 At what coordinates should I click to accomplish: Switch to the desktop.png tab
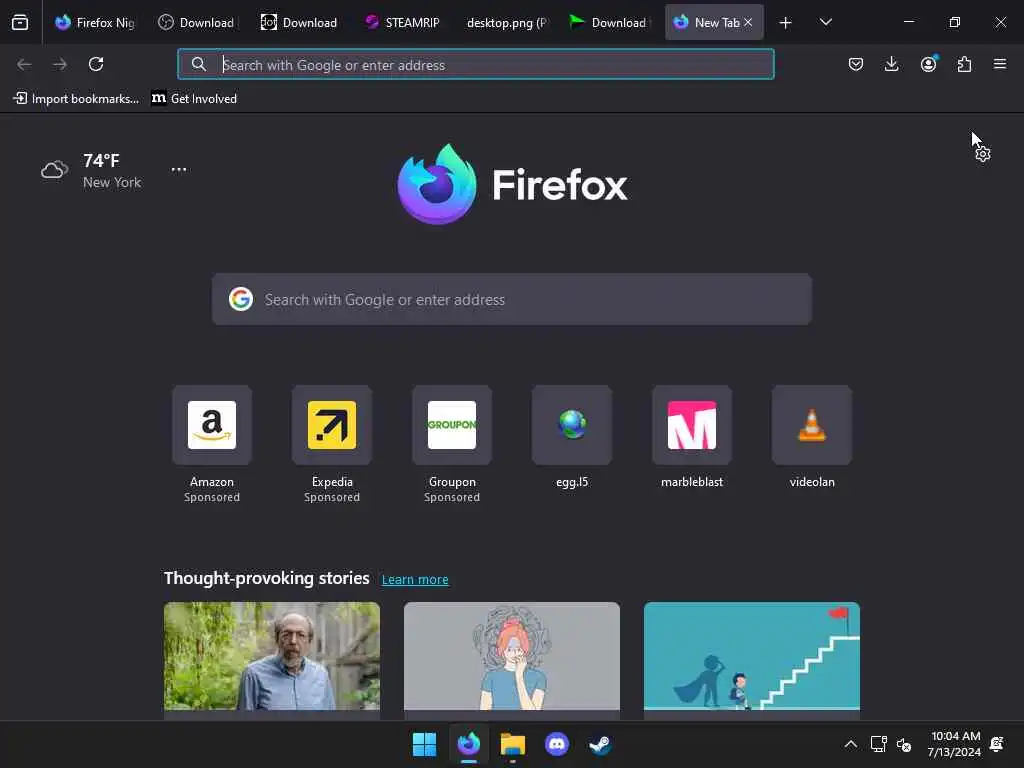click(x=505, y=22)
